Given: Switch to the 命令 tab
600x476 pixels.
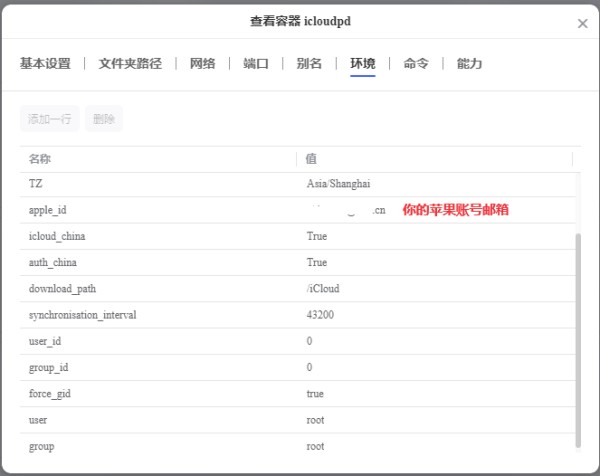Looking at the screenshot, I should click(x=416, y=64).
